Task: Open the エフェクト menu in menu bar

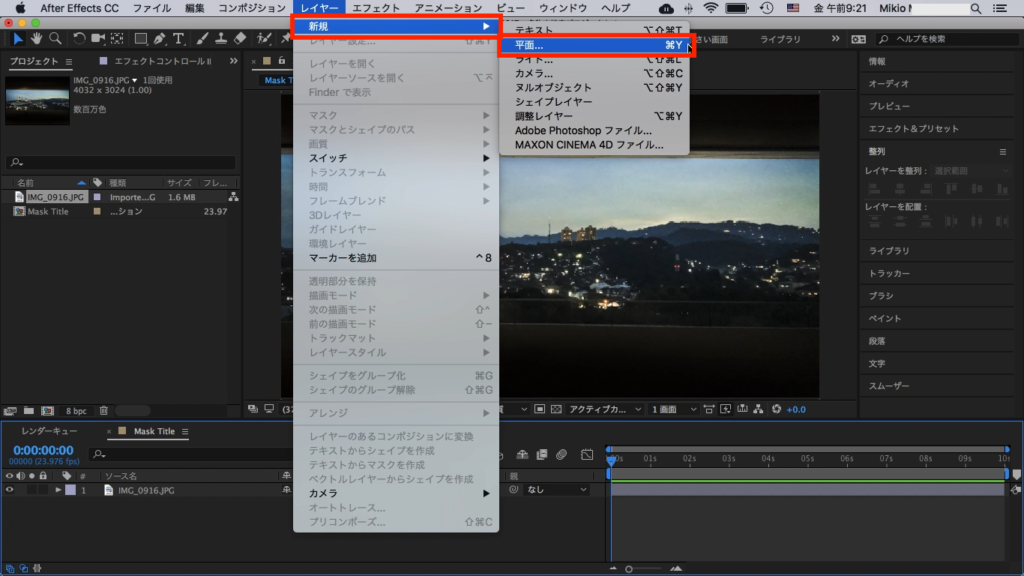Action: (376, 8)
